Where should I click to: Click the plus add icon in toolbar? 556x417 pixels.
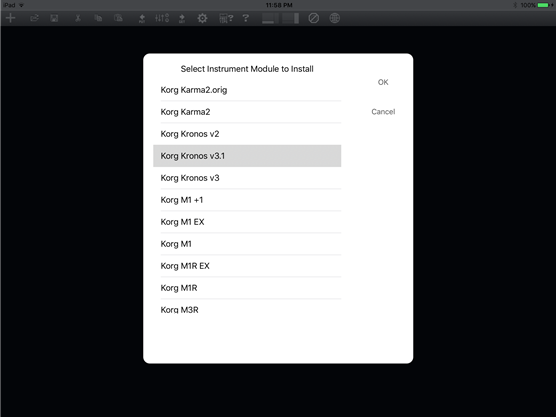(x=11, y=18)
